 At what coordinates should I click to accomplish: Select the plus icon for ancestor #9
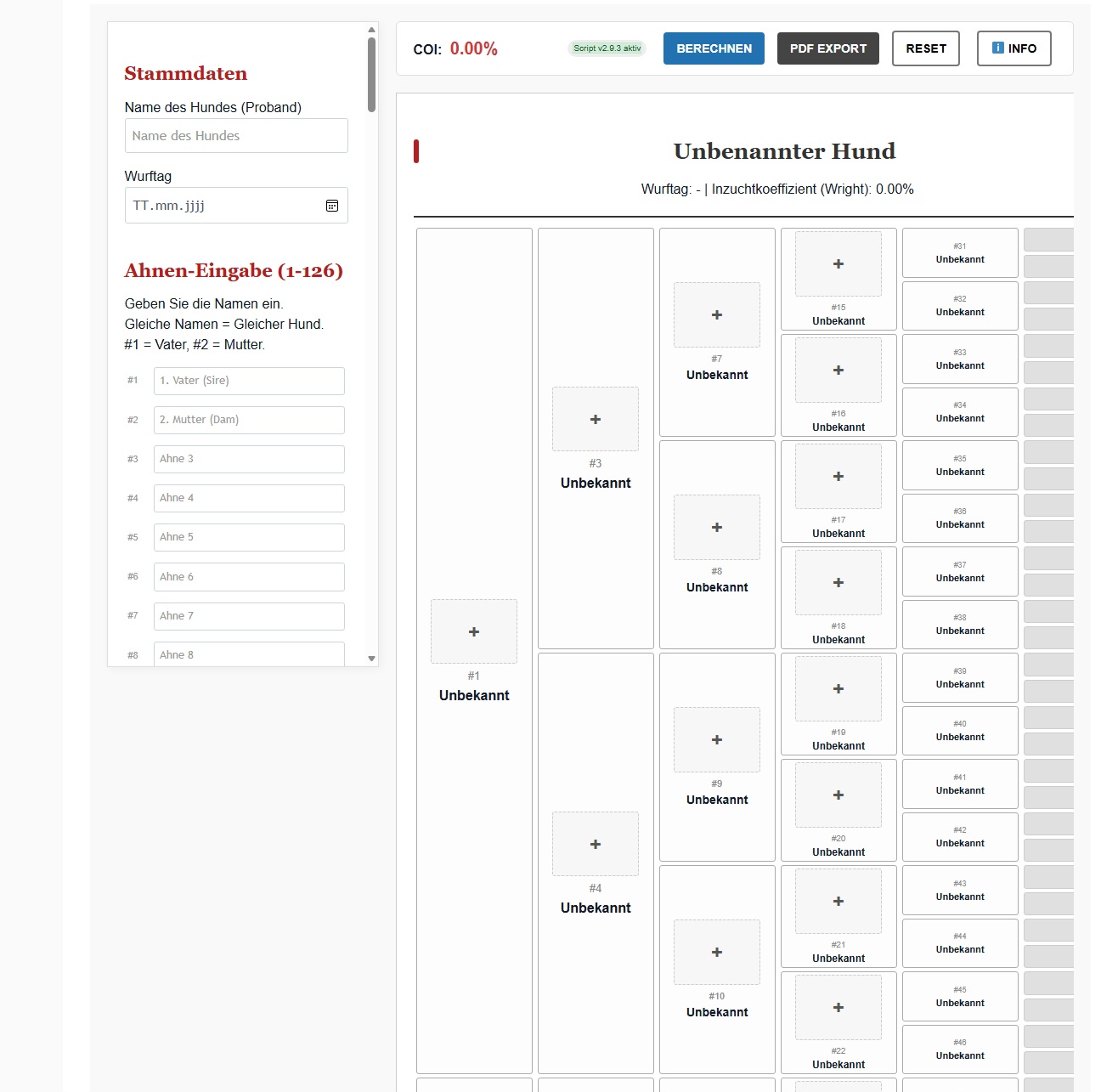[717, 739]
